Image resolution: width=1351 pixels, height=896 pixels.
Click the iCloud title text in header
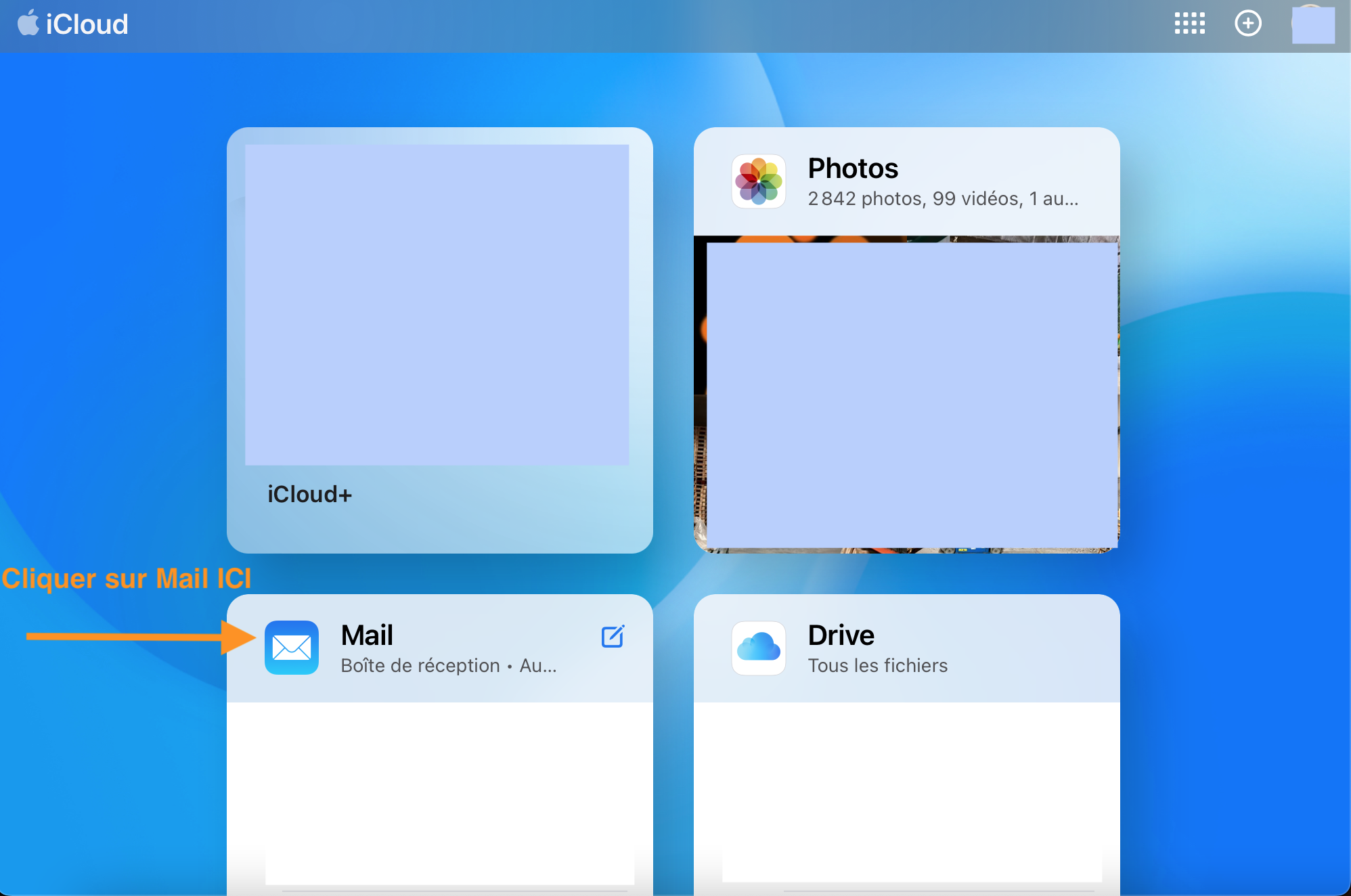coord(87,25)
